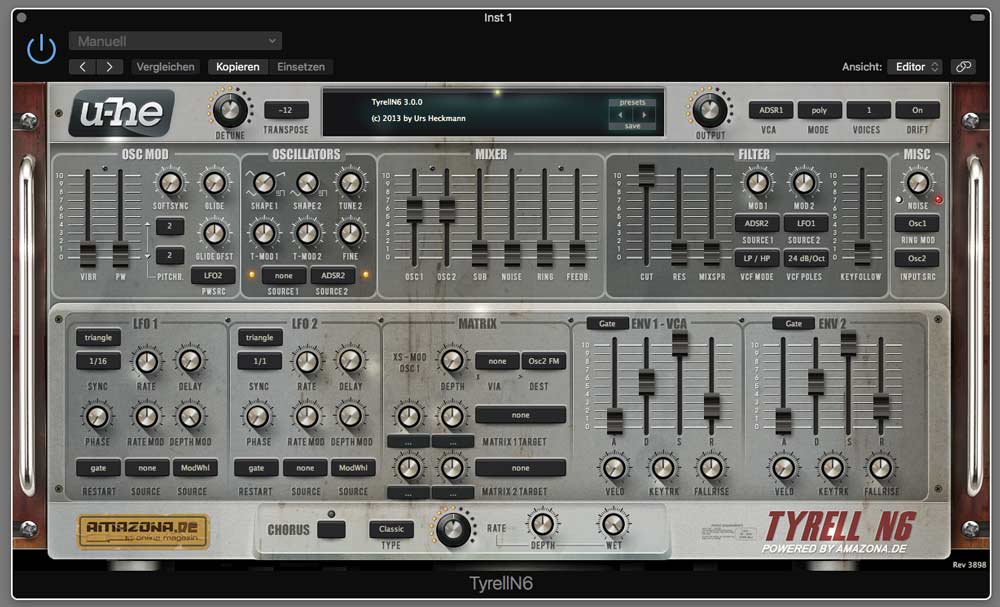Open the LFO 2 sync 1/1 selector
Screen dimensions: 1000x607
[260, 361]
